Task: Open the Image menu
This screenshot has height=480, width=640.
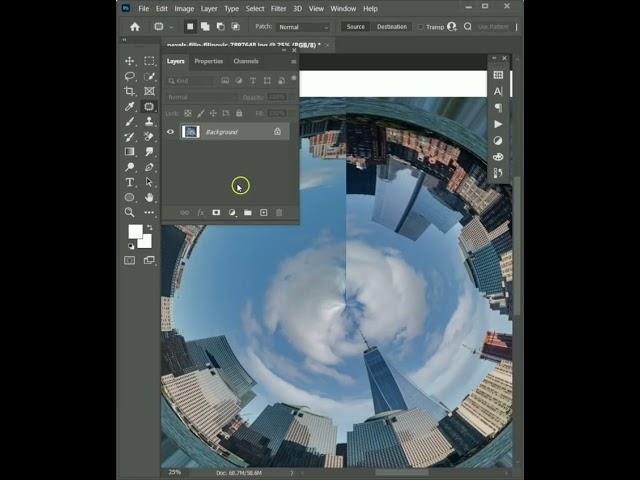Action: pos(184,9)
